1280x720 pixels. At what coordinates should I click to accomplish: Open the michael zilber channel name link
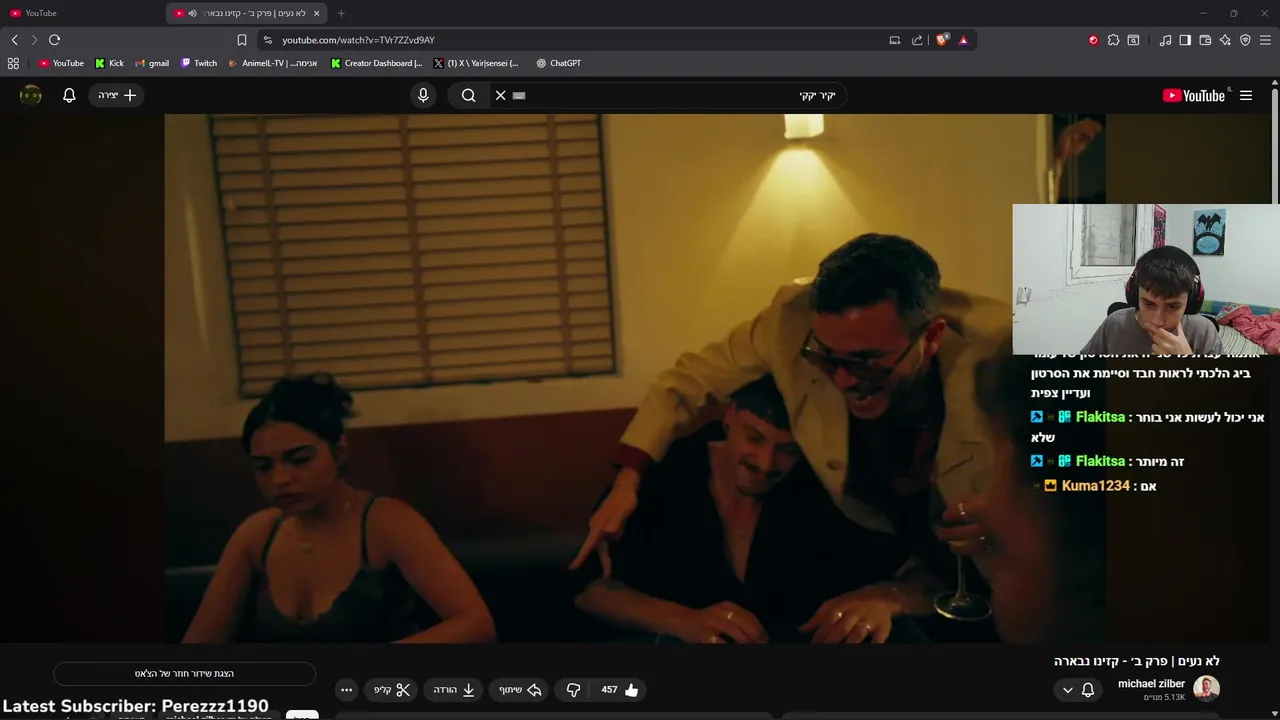1151,684
